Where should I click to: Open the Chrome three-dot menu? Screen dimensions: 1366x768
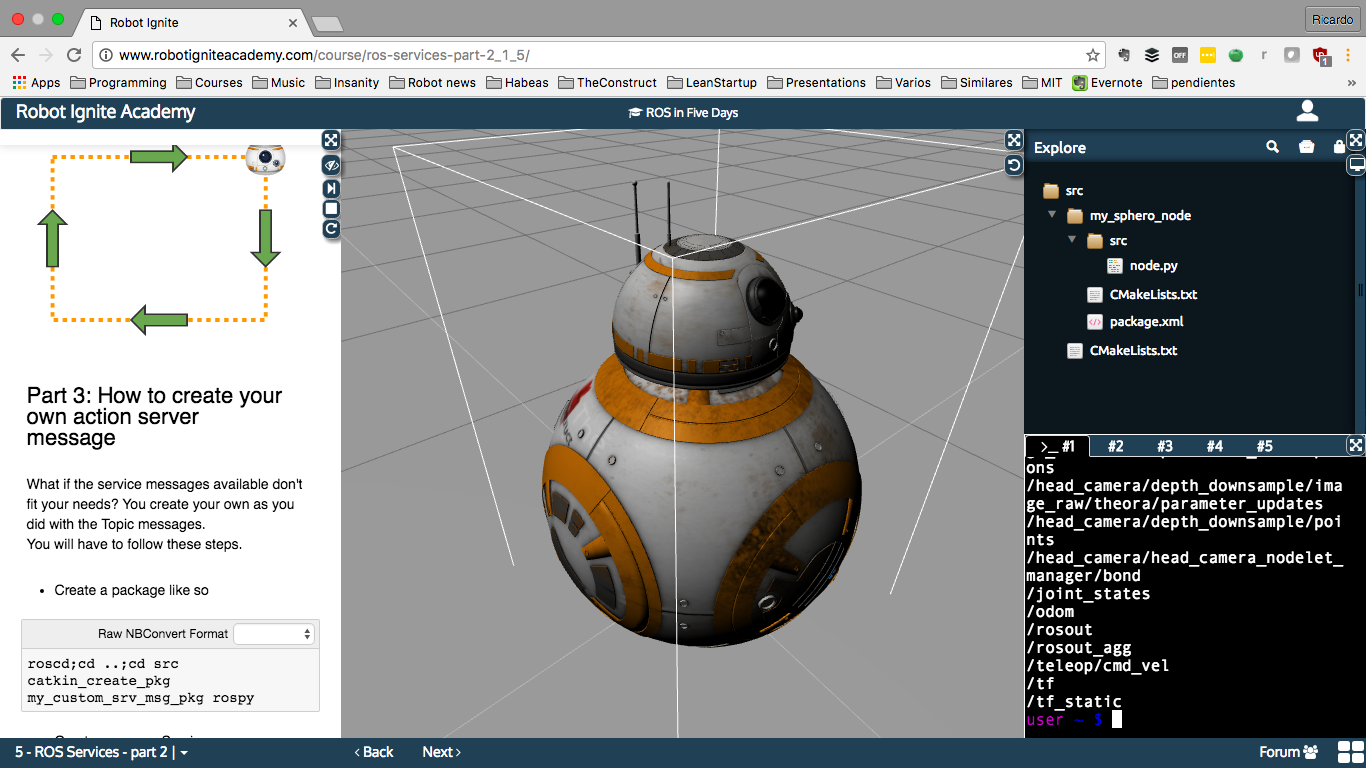tap(1349, 55)
